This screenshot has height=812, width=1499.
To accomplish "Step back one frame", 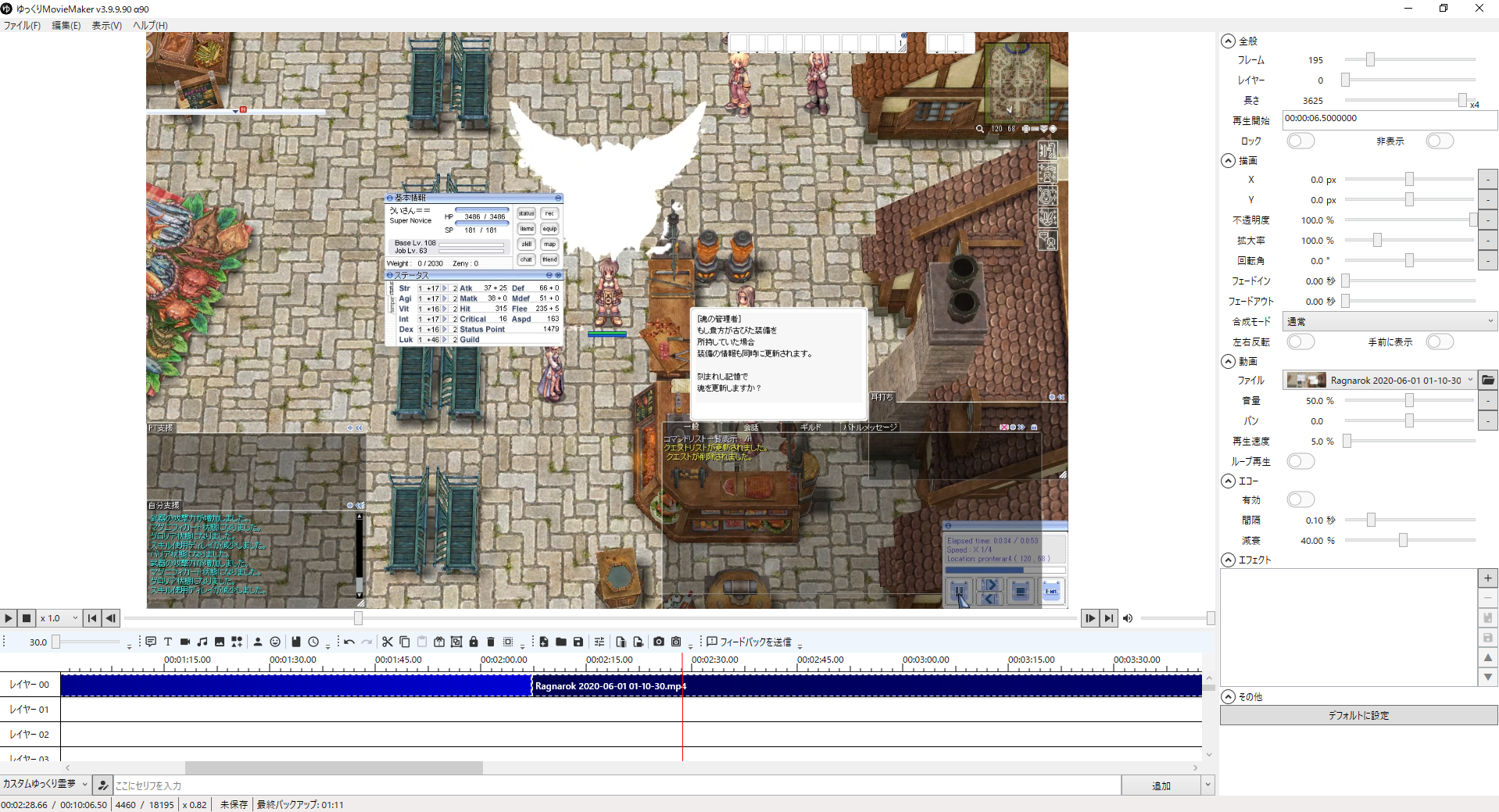I will point(111,618).
